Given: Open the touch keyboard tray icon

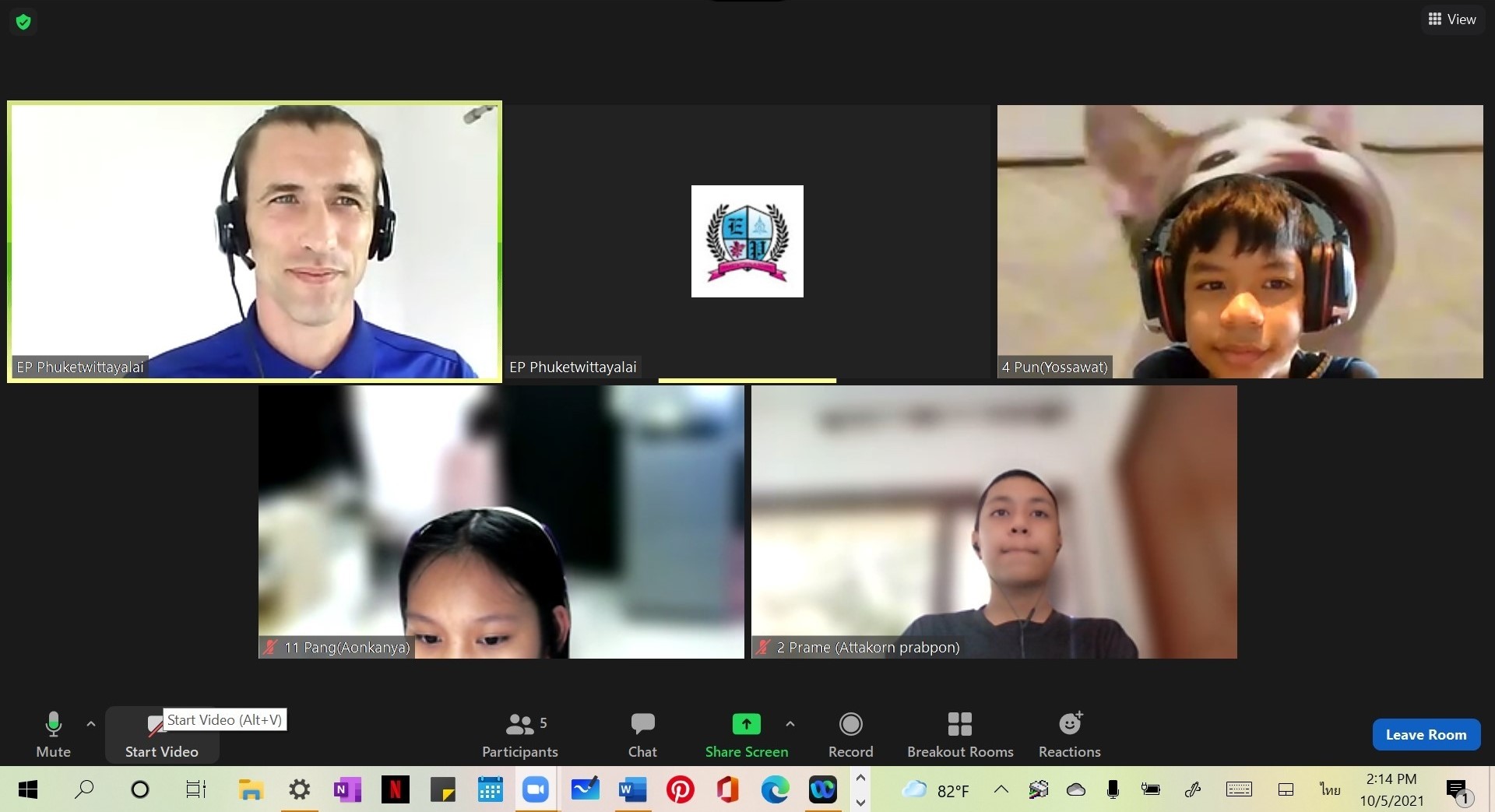Looking at the screenshot, I should [1239, 790].
